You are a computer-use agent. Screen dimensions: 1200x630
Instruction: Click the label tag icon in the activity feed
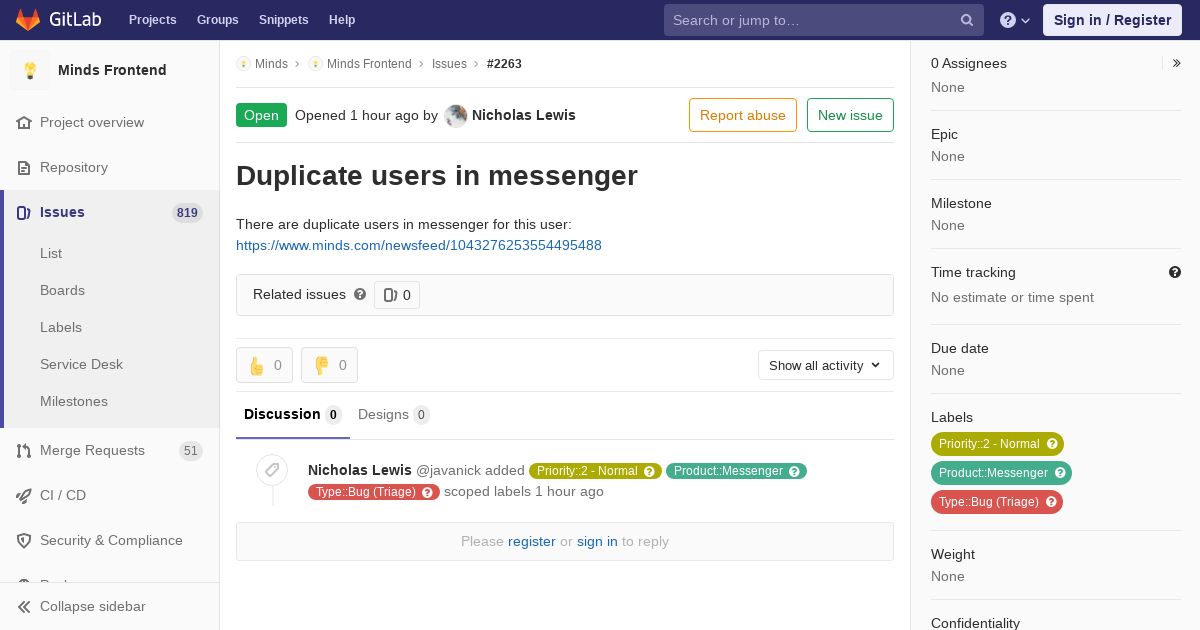[272, 469]
